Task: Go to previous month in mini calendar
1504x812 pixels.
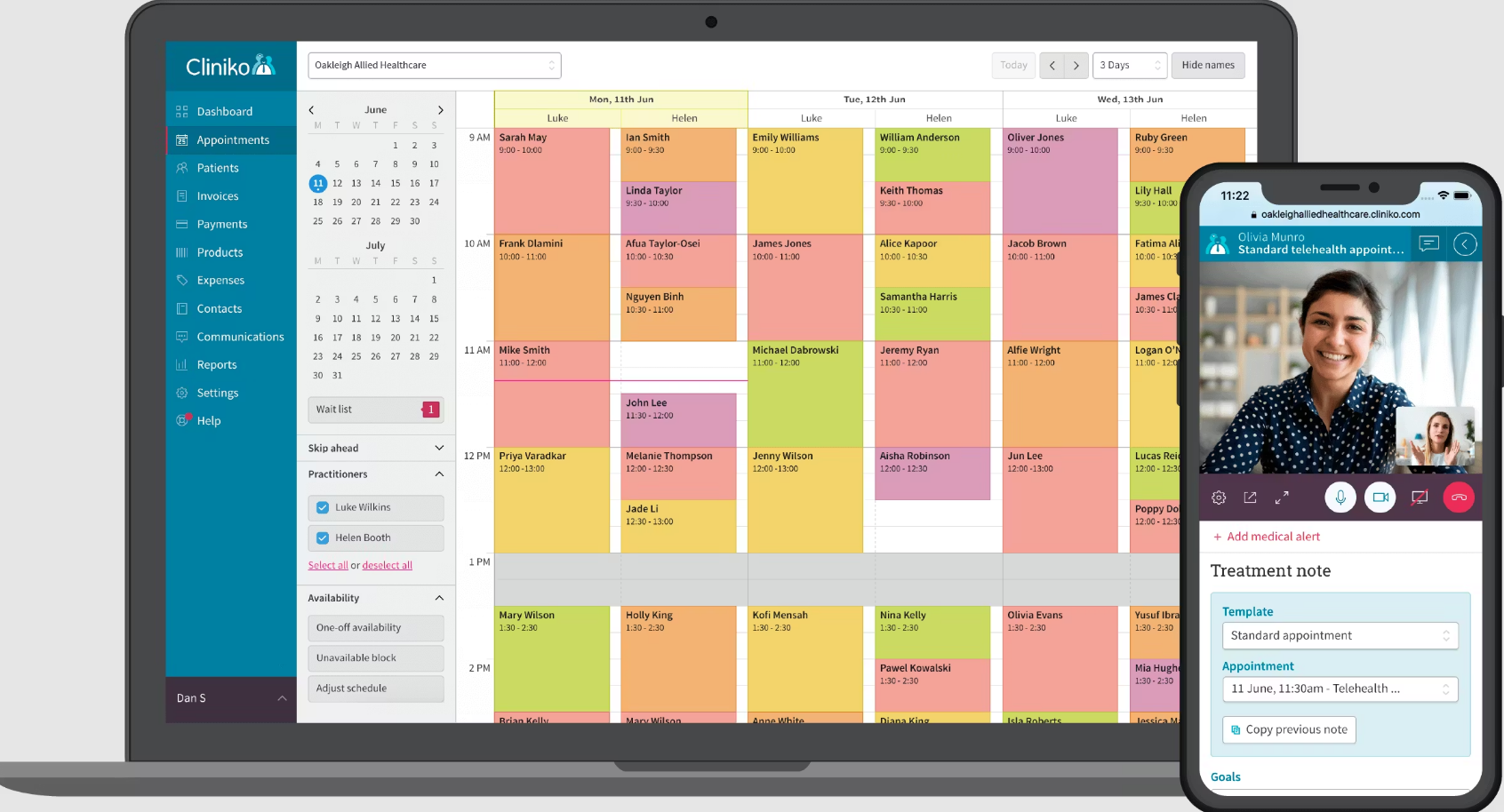Action: [311, 110]
